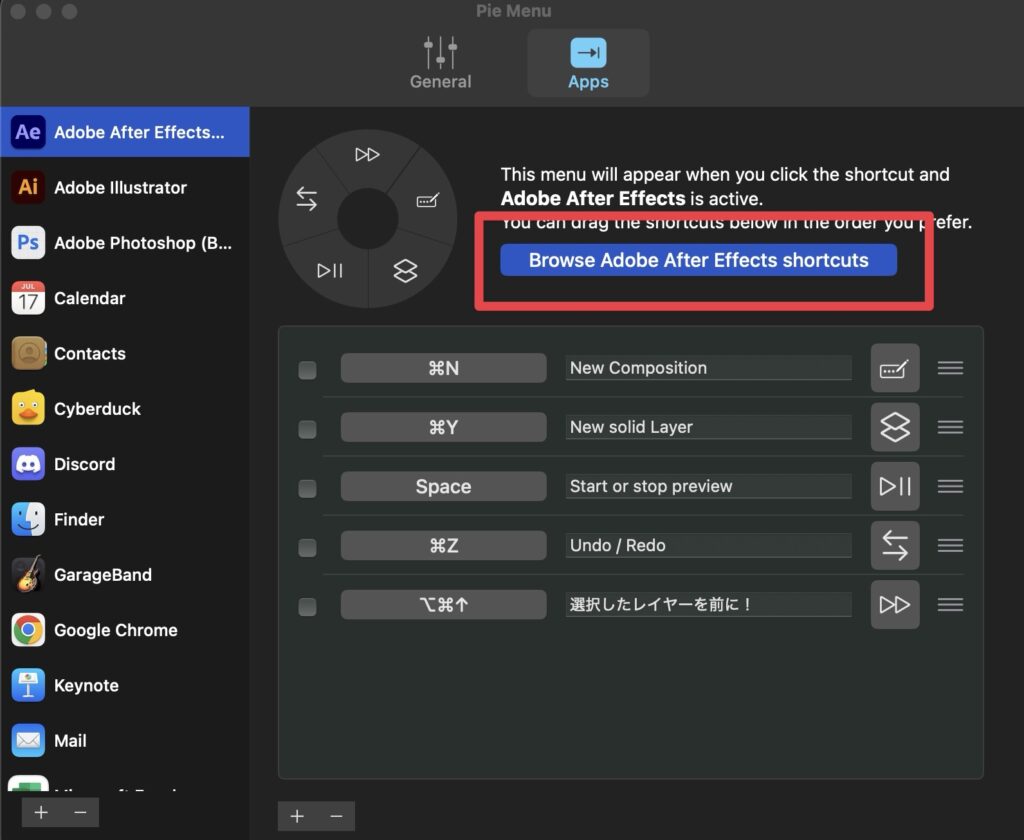
Task: Pick Contacts in the sidebar
Action: coord(125,353)
